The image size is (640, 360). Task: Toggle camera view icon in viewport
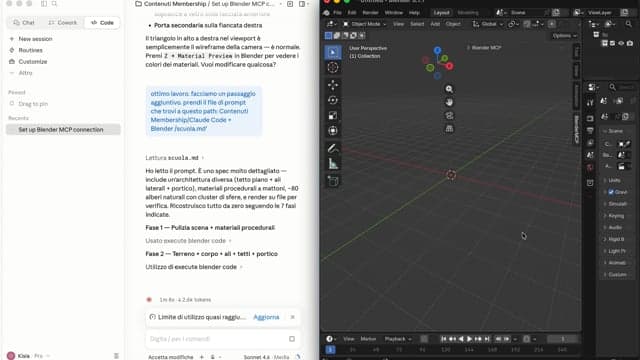(449, 116)
